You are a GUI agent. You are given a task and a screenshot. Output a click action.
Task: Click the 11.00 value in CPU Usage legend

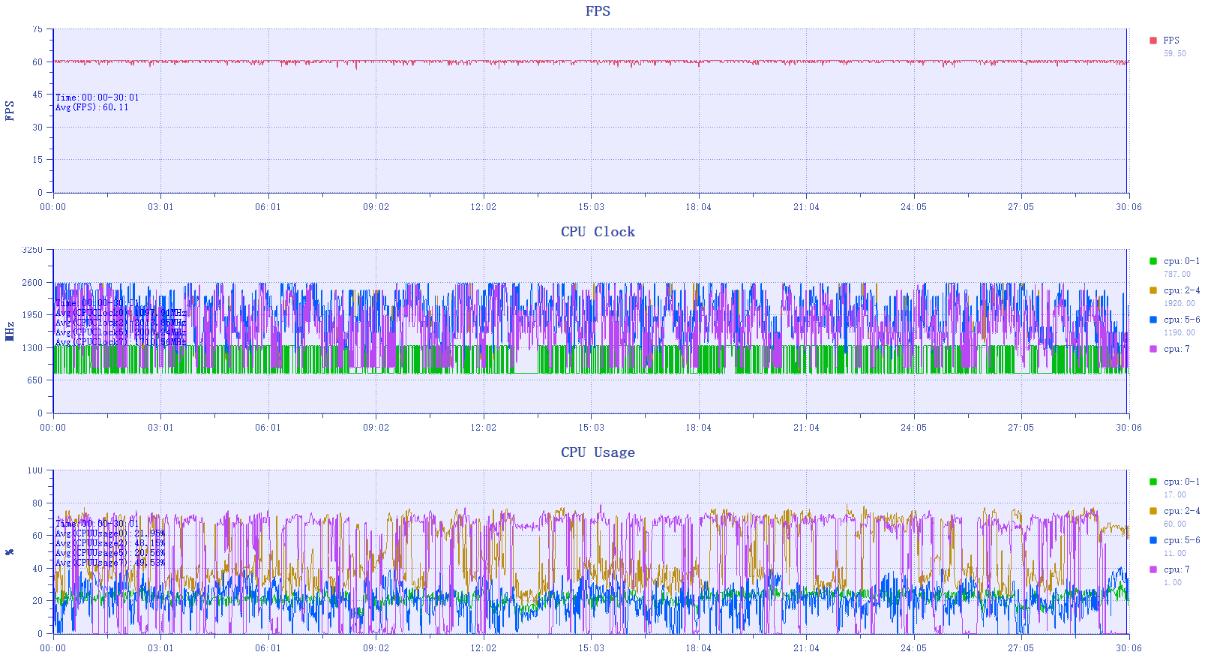coord(1174,552)
